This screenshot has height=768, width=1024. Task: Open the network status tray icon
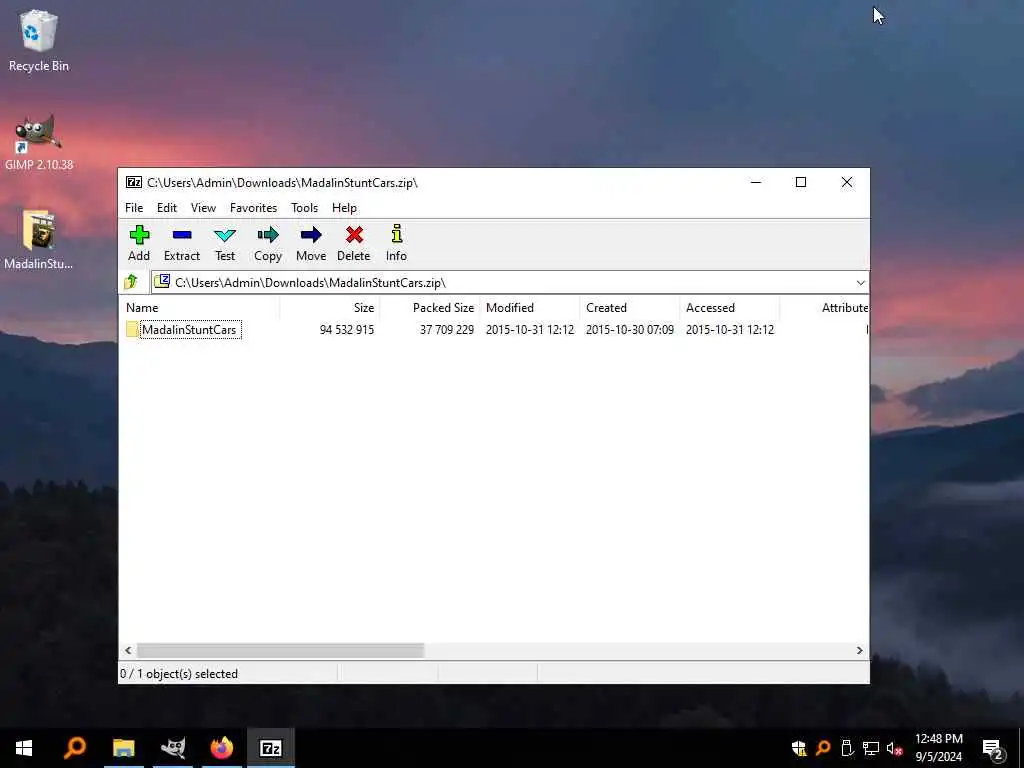tap(871, 748)
